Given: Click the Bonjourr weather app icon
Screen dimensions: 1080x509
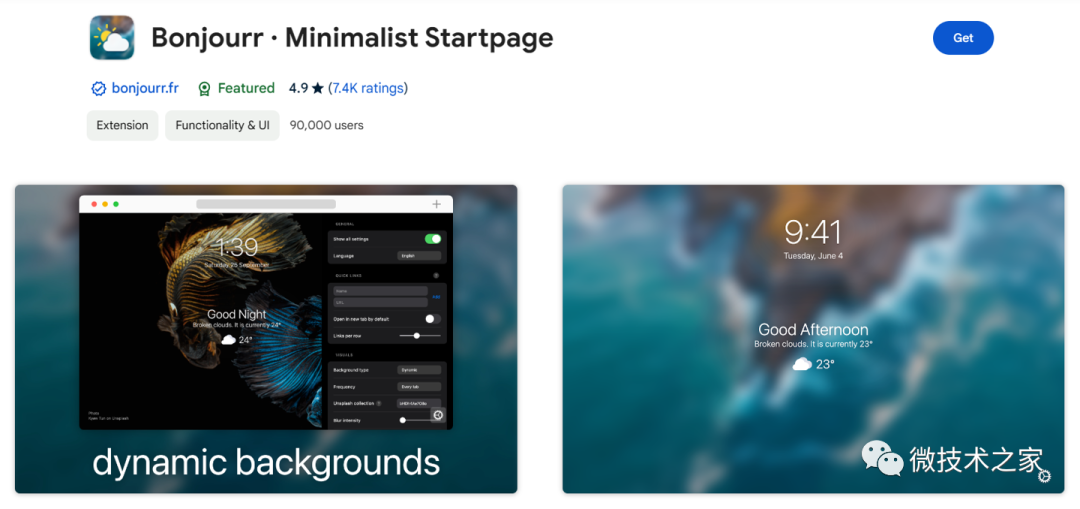Looking at the screenshot, I should coord(112,38).
